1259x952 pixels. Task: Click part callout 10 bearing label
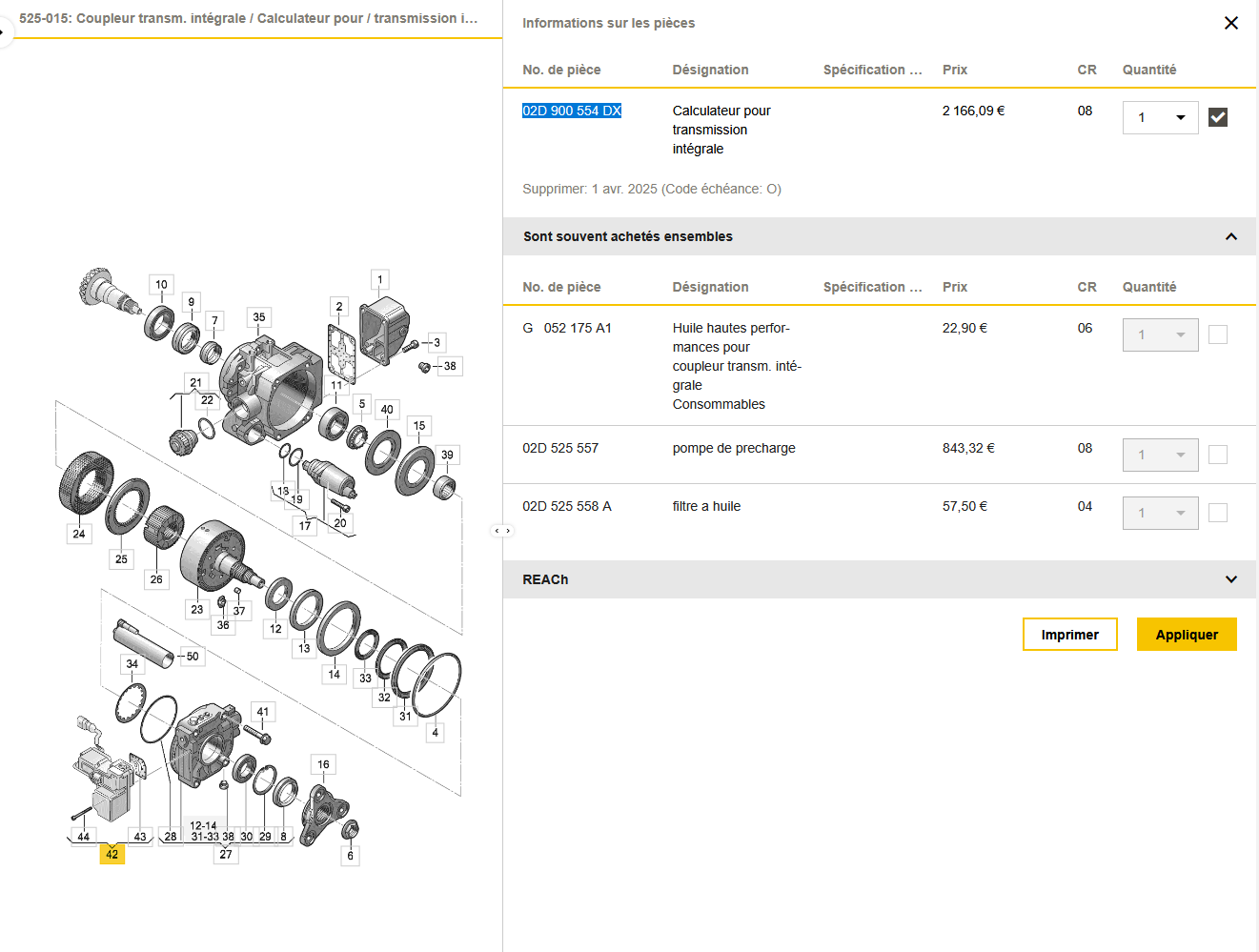[x=161, y=285]
